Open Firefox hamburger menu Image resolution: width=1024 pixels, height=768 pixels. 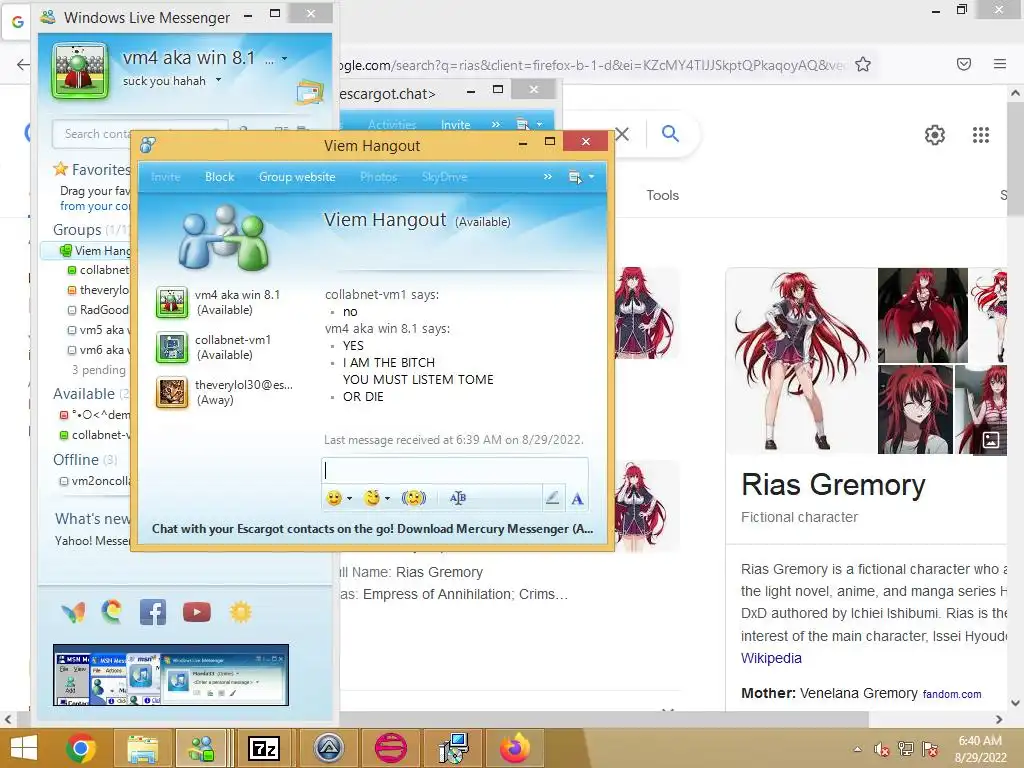1000,64
